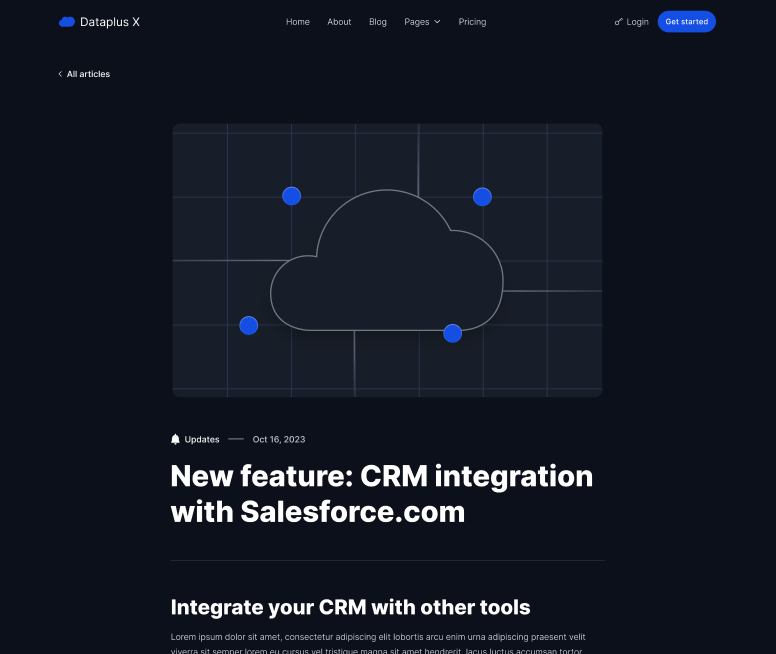Click the New feature CRM integration title
The height and width of the screenshot is (654, 776).
(382, 494)
